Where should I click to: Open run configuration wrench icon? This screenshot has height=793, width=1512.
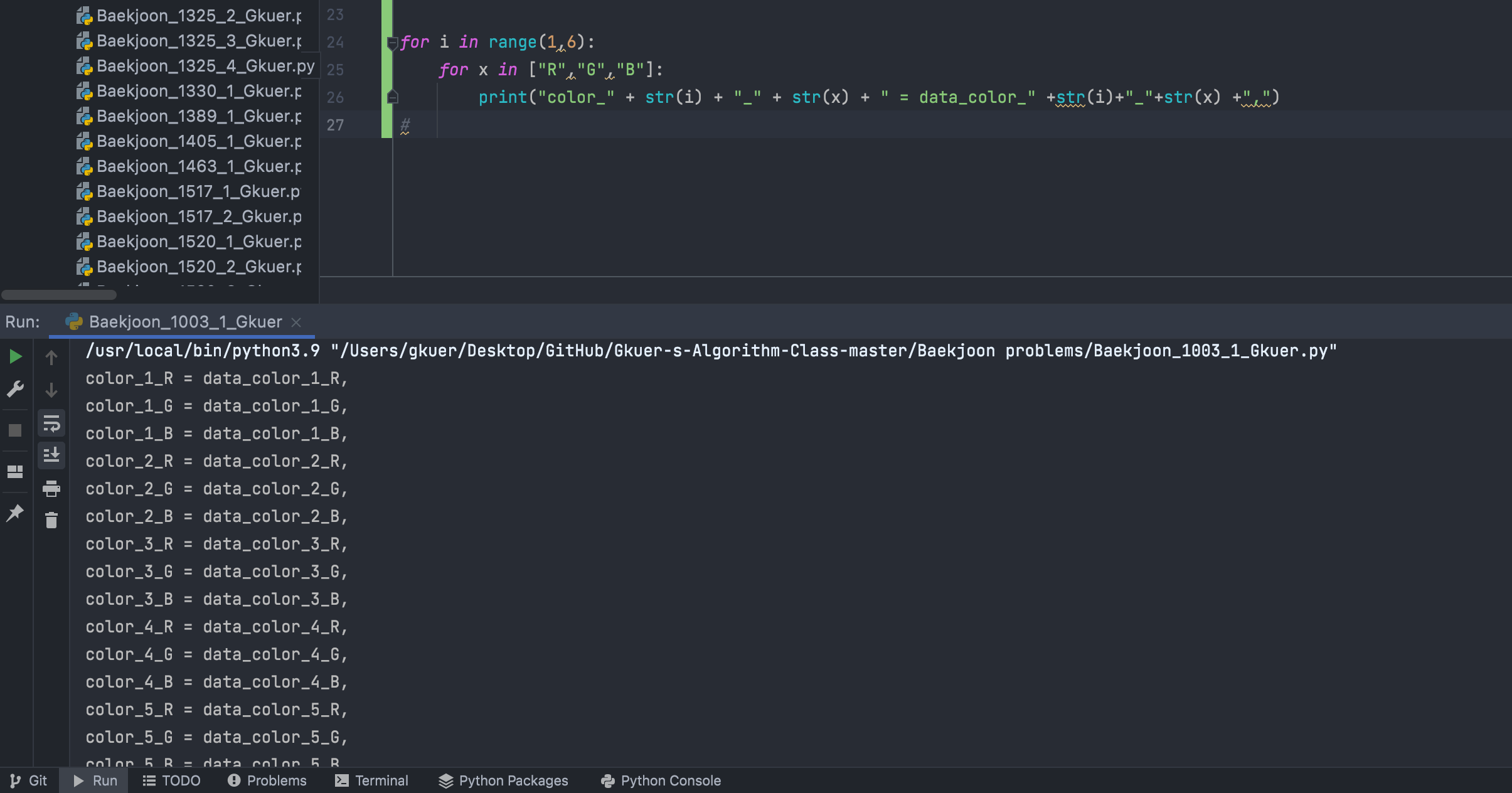tap(16, 389)
